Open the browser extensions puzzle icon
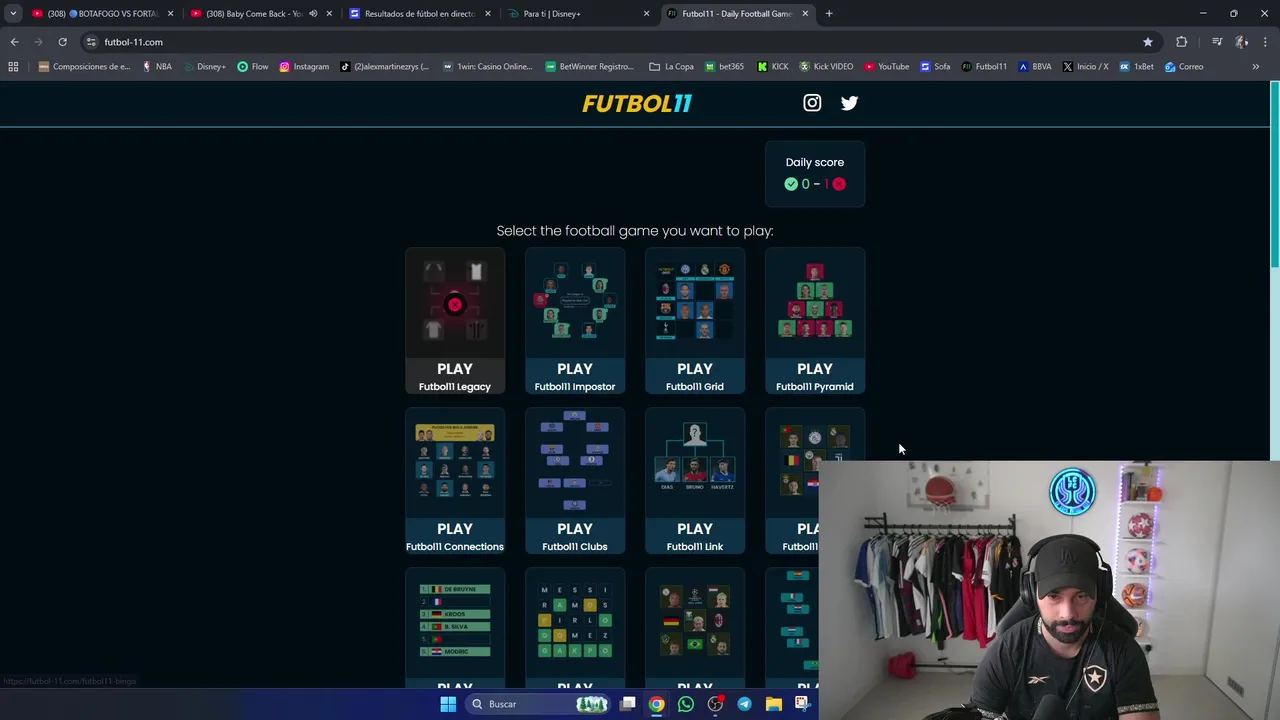1280x720 pixels. pos(1181,42)
